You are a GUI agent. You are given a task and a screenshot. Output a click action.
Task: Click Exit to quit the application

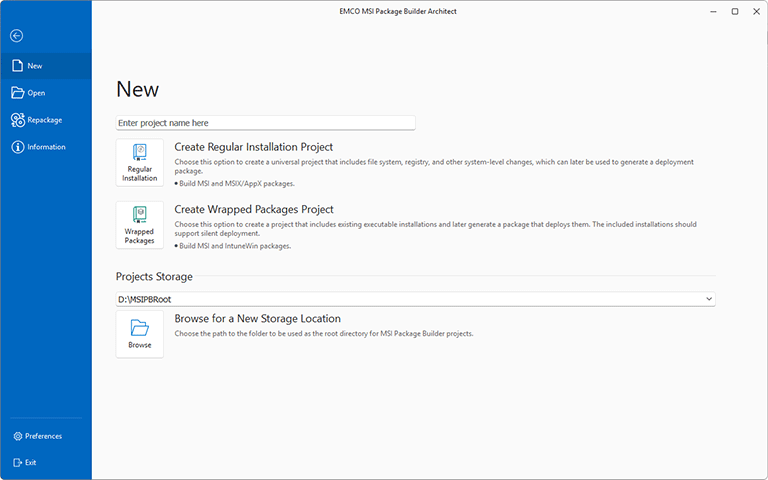(x=30, y=462)
